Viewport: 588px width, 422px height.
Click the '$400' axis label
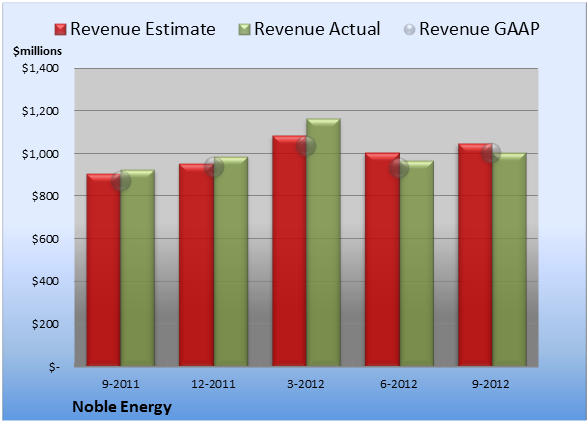[x=45, y=281]
